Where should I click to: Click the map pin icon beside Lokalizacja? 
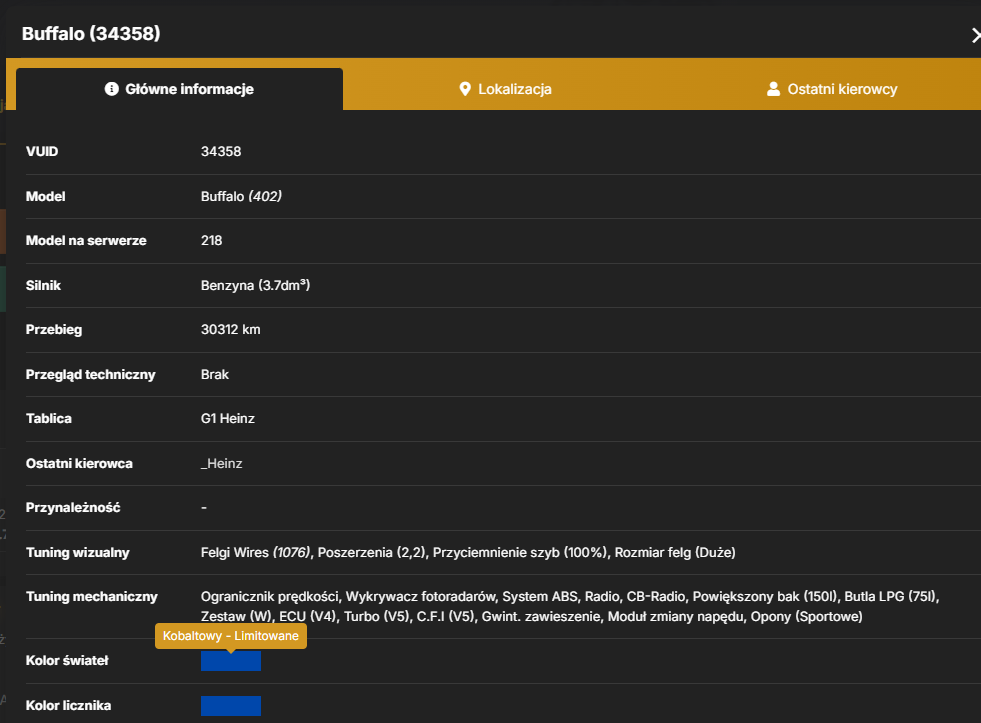[465, 89]
